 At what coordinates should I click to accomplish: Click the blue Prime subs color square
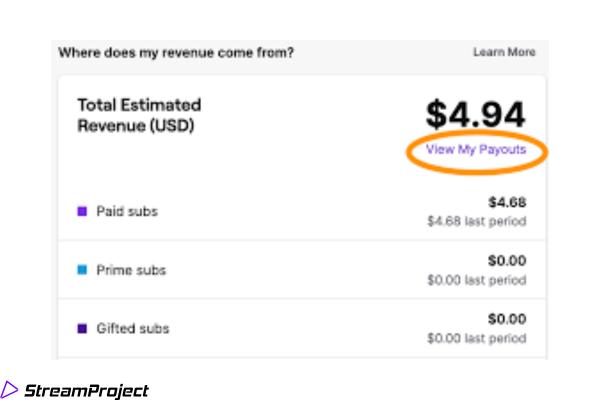tap(83, 270)
